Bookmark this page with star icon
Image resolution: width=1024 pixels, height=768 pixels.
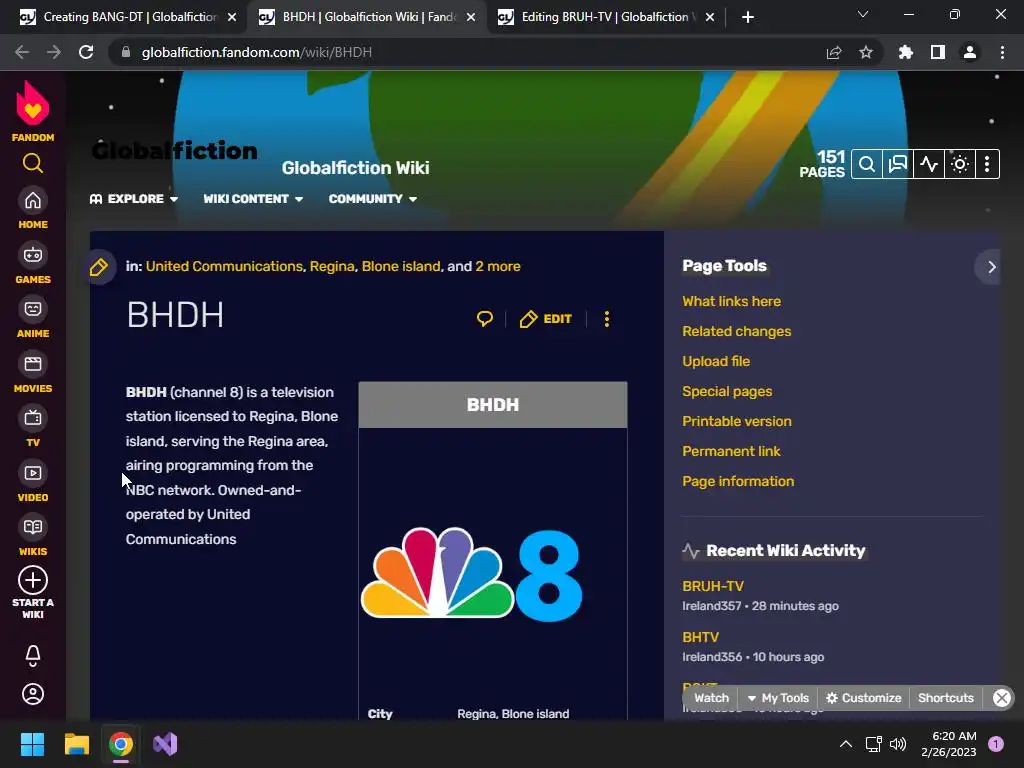[865, 52]
